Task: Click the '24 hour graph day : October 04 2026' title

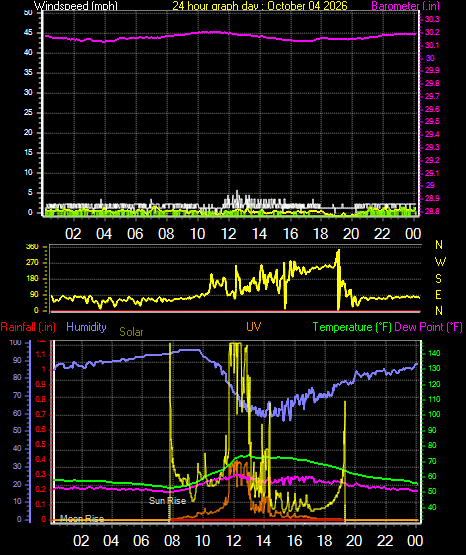Action: 260,6
